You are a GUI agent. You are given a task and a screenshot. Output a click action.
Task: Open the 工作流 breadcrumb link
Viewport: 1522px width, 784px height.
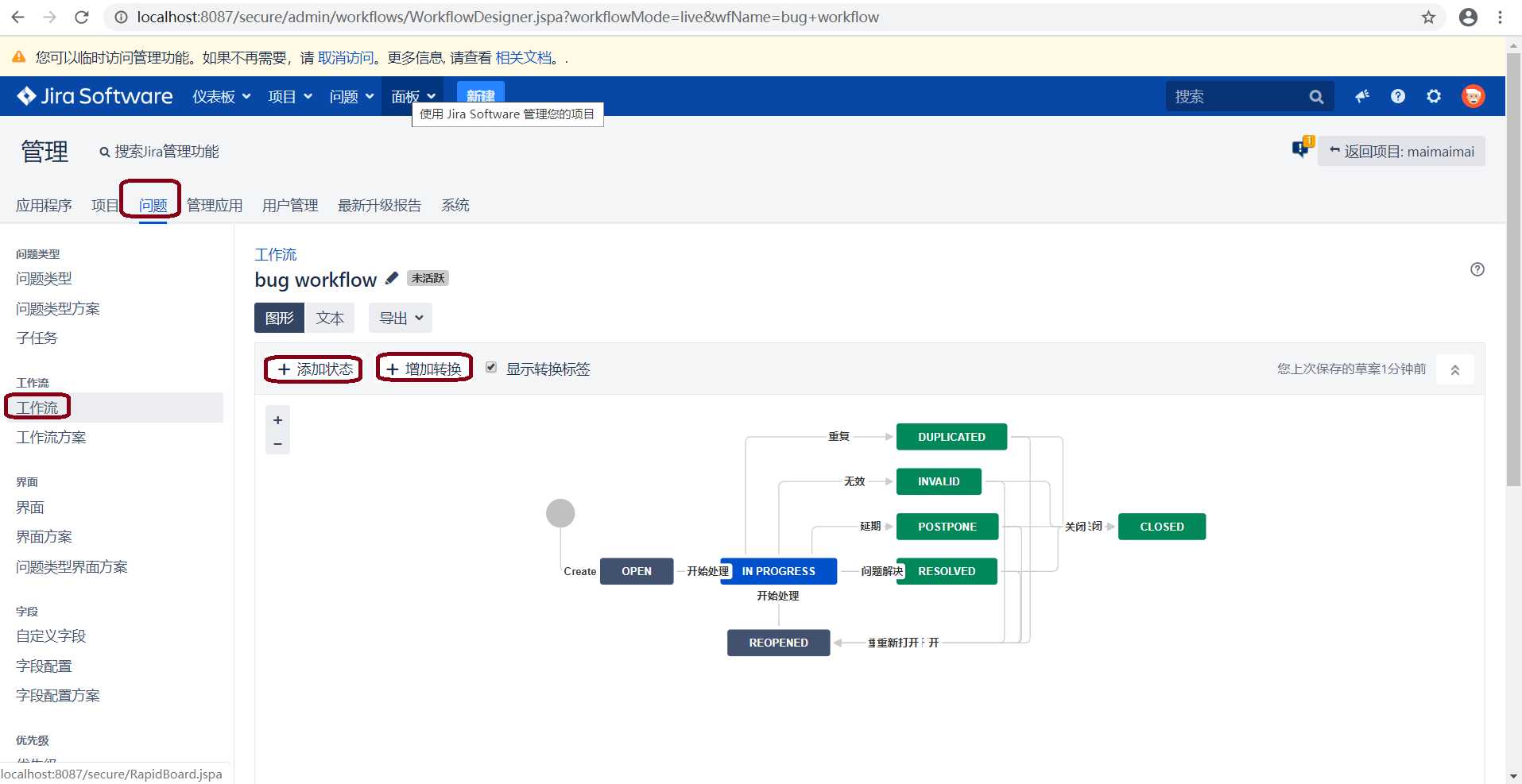(x=275, y=254)
